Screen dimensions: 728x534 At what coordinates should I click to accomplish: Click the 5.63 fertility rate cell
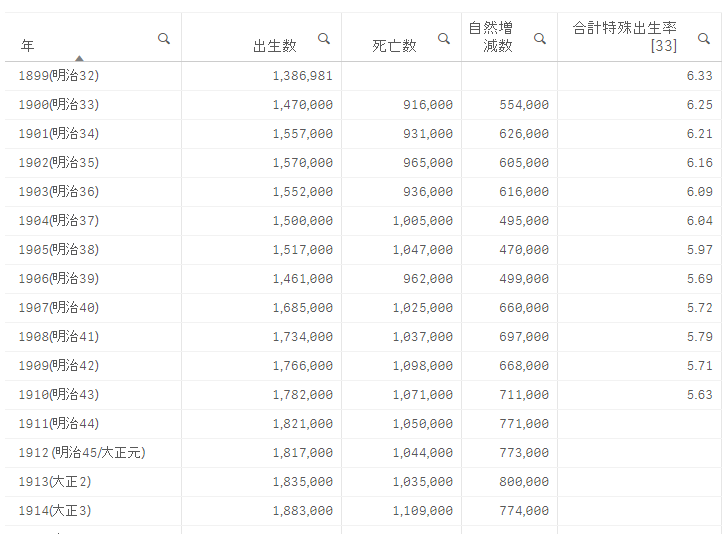pos(699,395)
